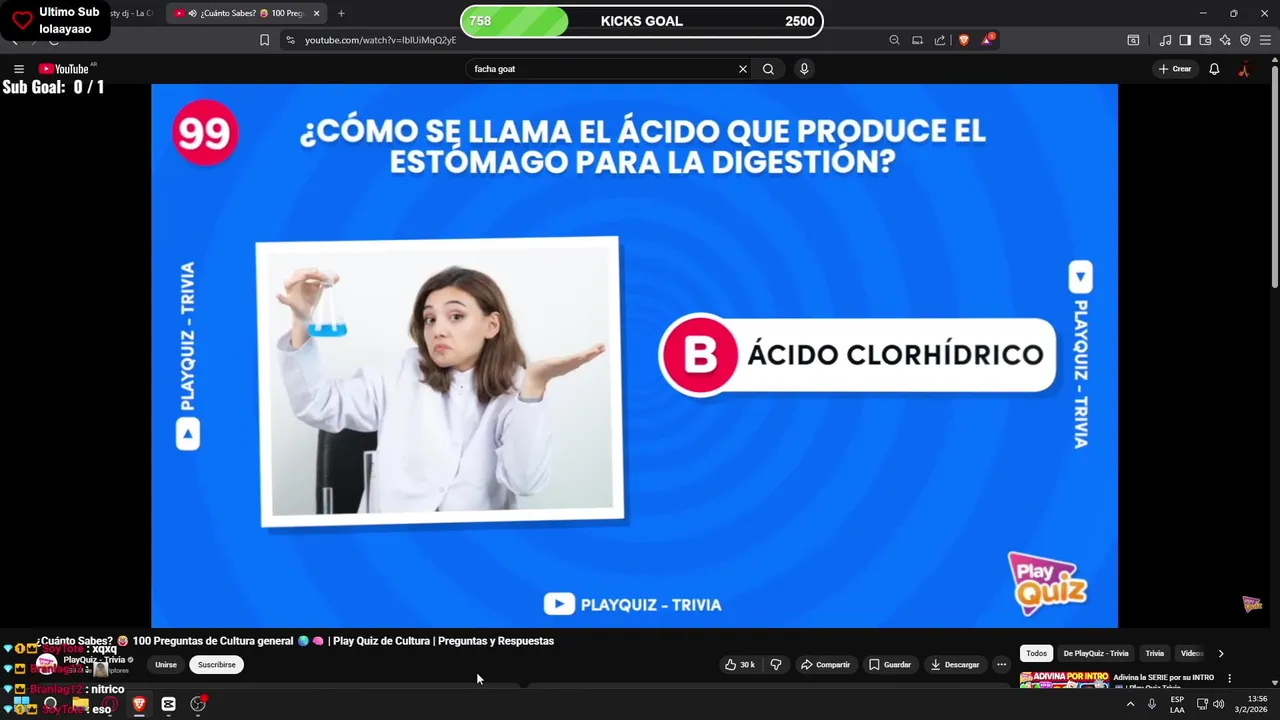Open CapCut from the taskbar
Screen dimensions: 1280x720
coord(168,704)
